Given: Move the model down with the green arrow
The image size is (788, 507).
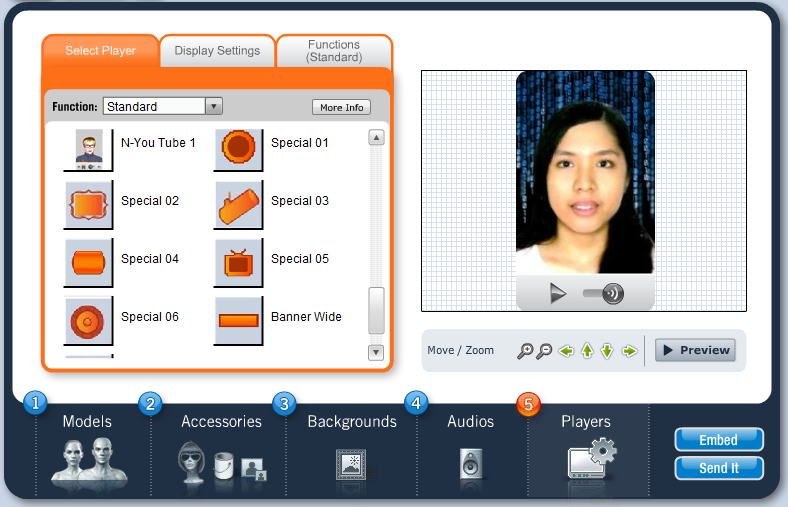Looking at the screenshot, I should 607,351.
